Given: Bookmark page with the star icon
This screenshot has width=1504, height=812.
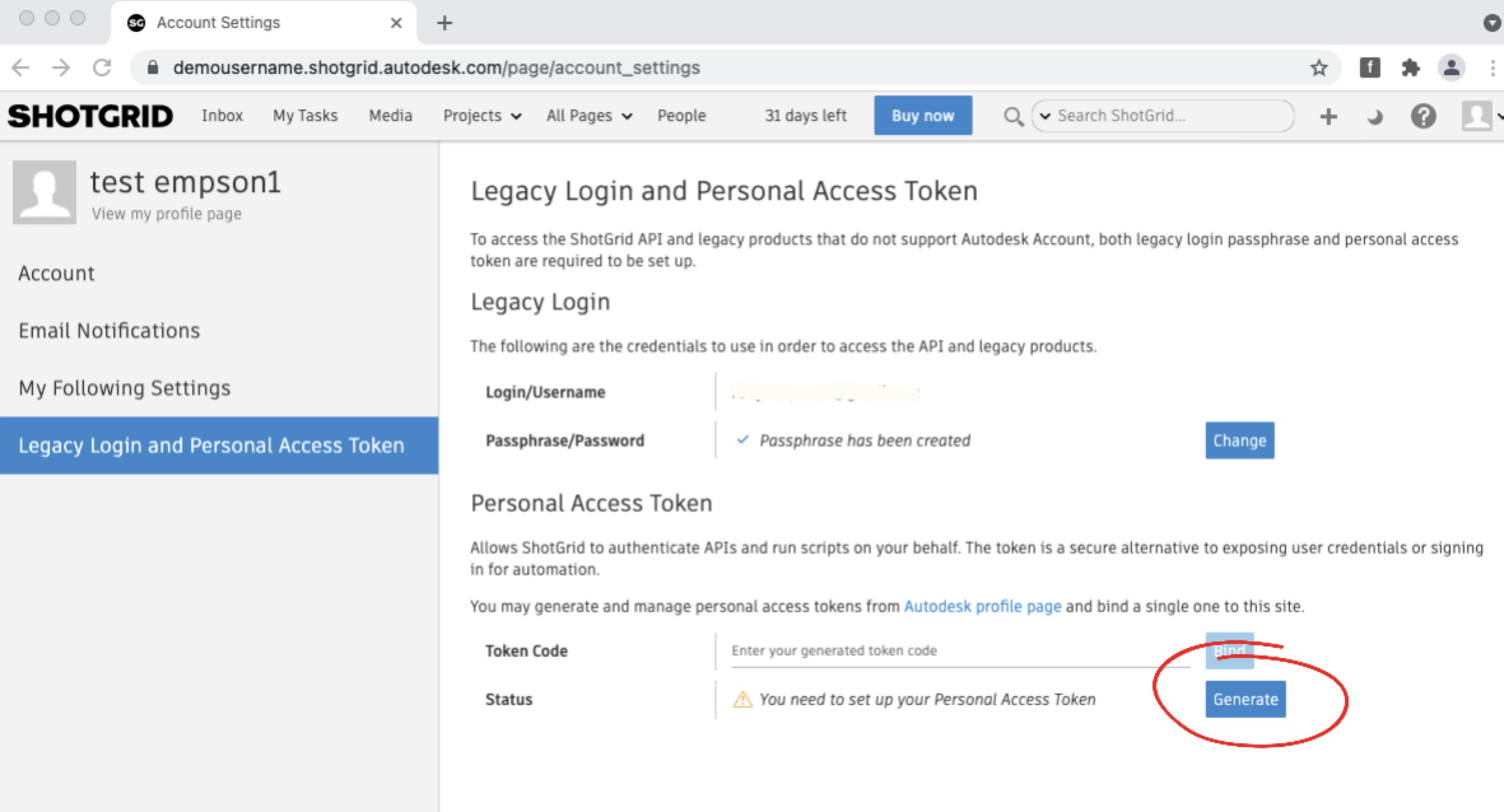Looking at the screenshot, I should [x=1319, y=67].
